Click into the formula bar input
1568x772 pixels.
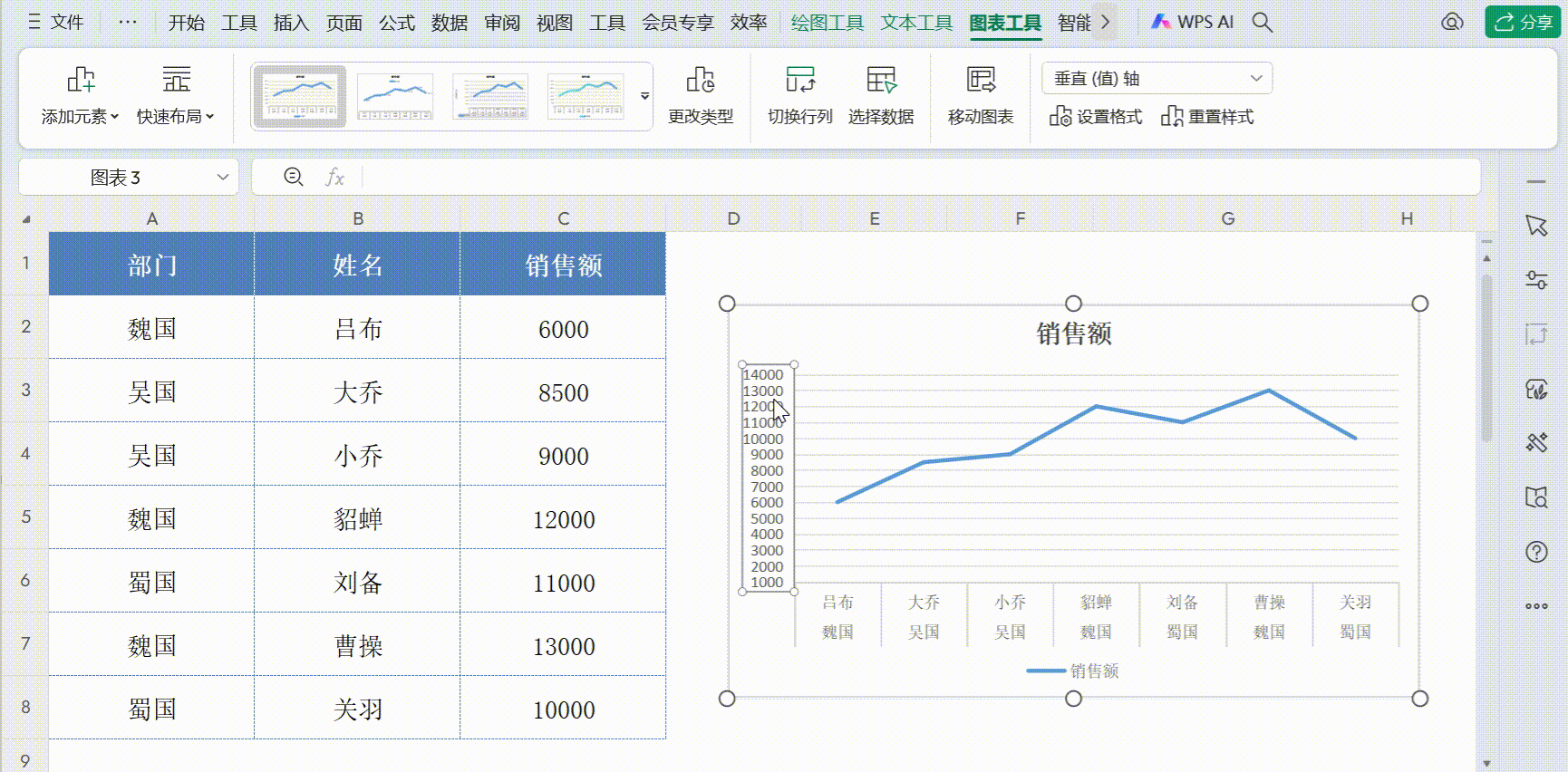point(919,177)
